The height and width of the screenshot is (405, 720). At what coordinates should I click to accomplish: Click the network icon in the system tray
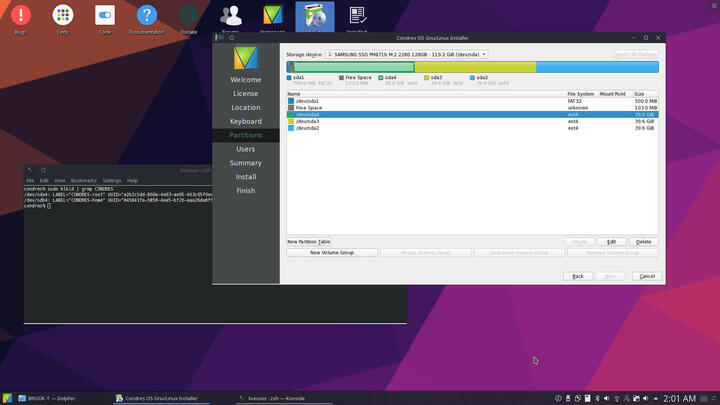point(617,398)
